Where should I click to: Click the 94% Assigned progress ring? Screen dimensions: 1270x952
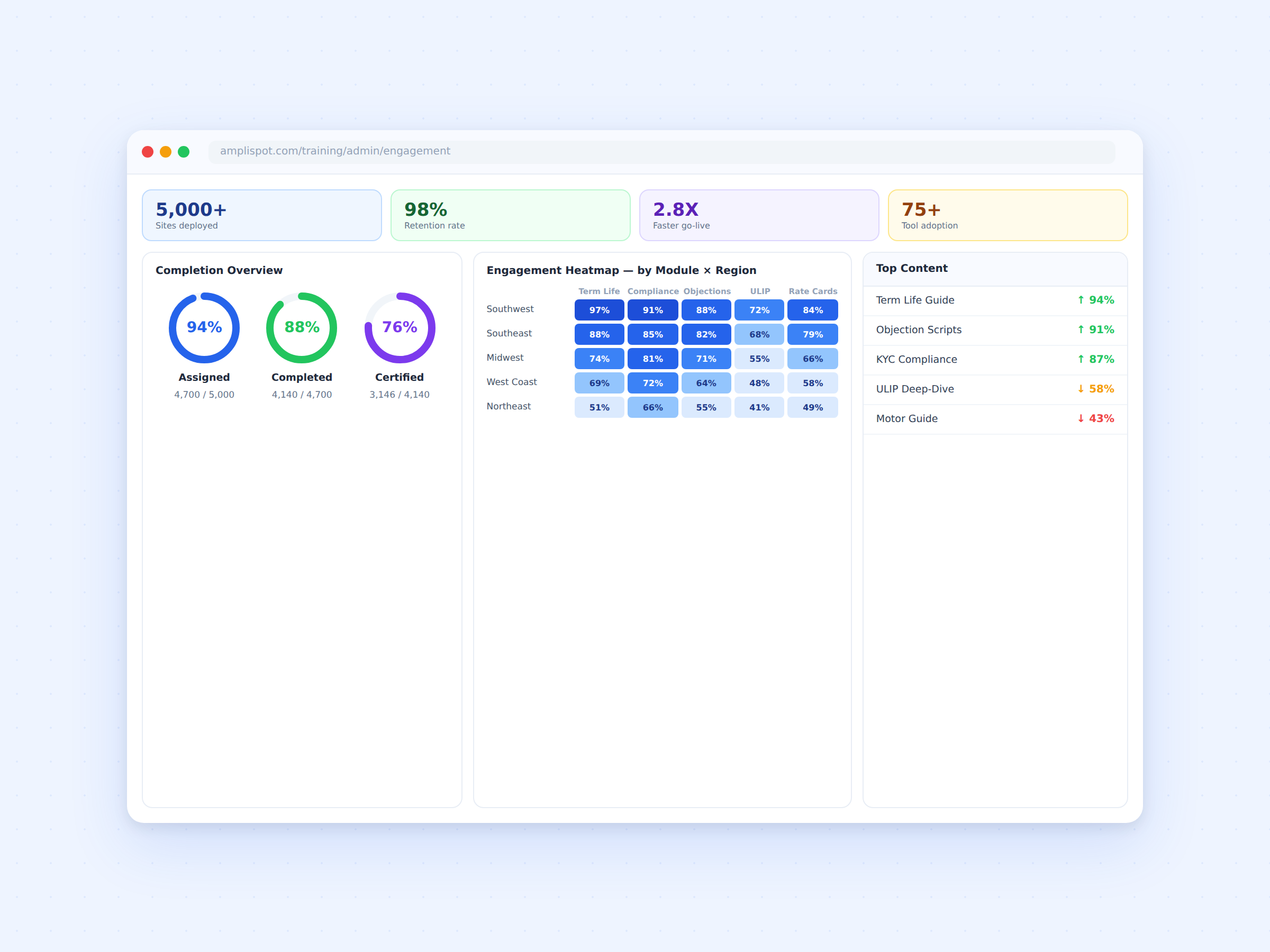click(x=204, y=328)
